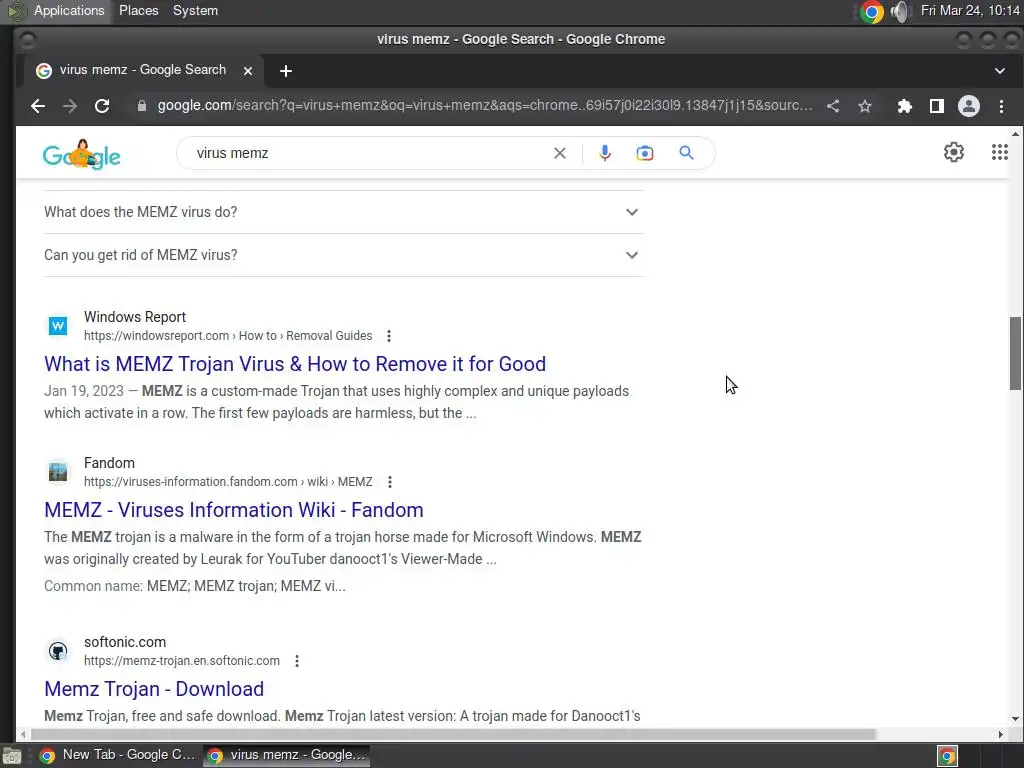The height and width of the screenshot is (768, 1024).
Task: Click the 'Windows Report' site name
Action: coord(135,317)
